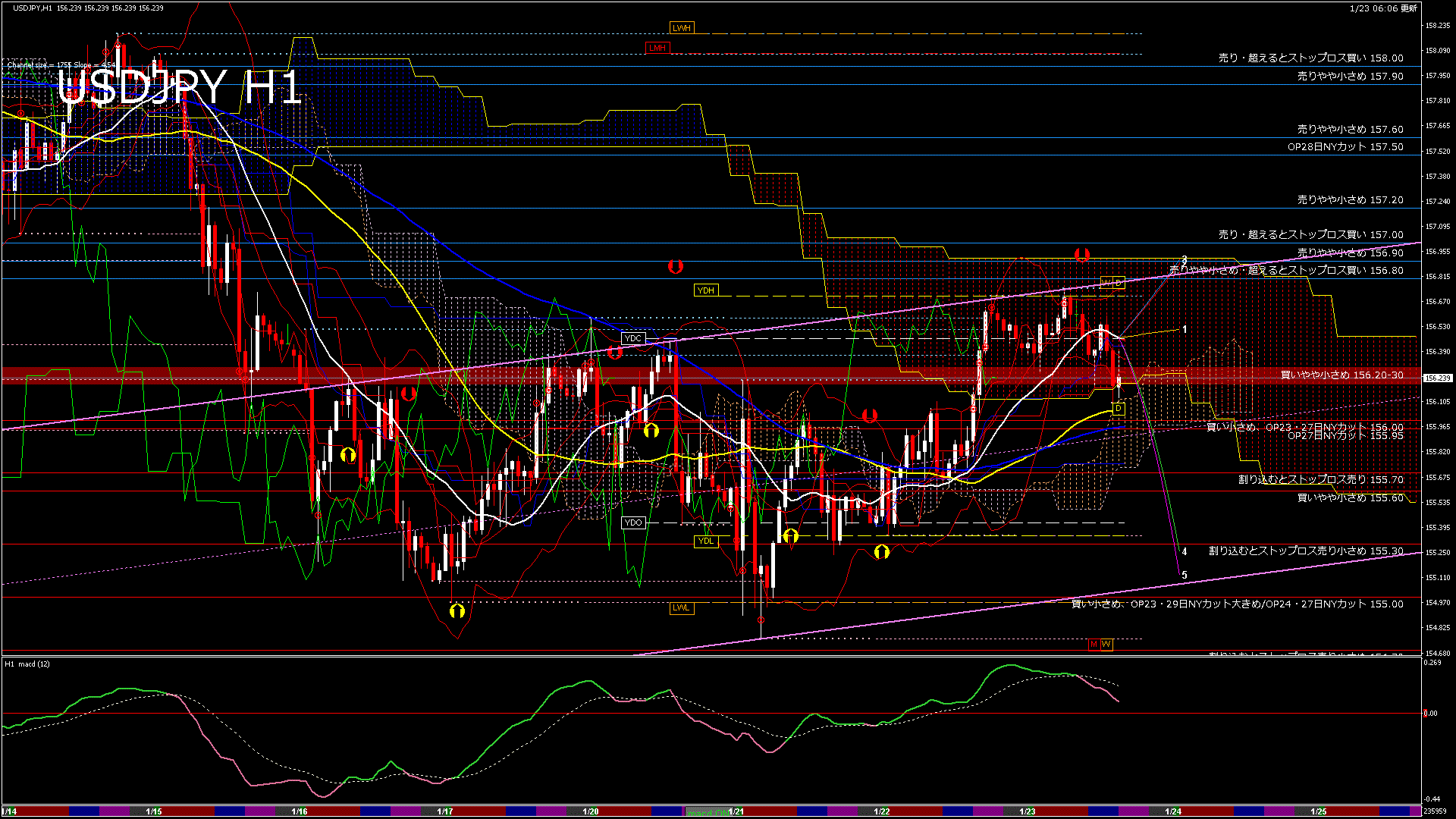This screenshot has width=1456, height=819.
Task: Click the H1 macd (12) indicator label
Action: click(27, 664)
